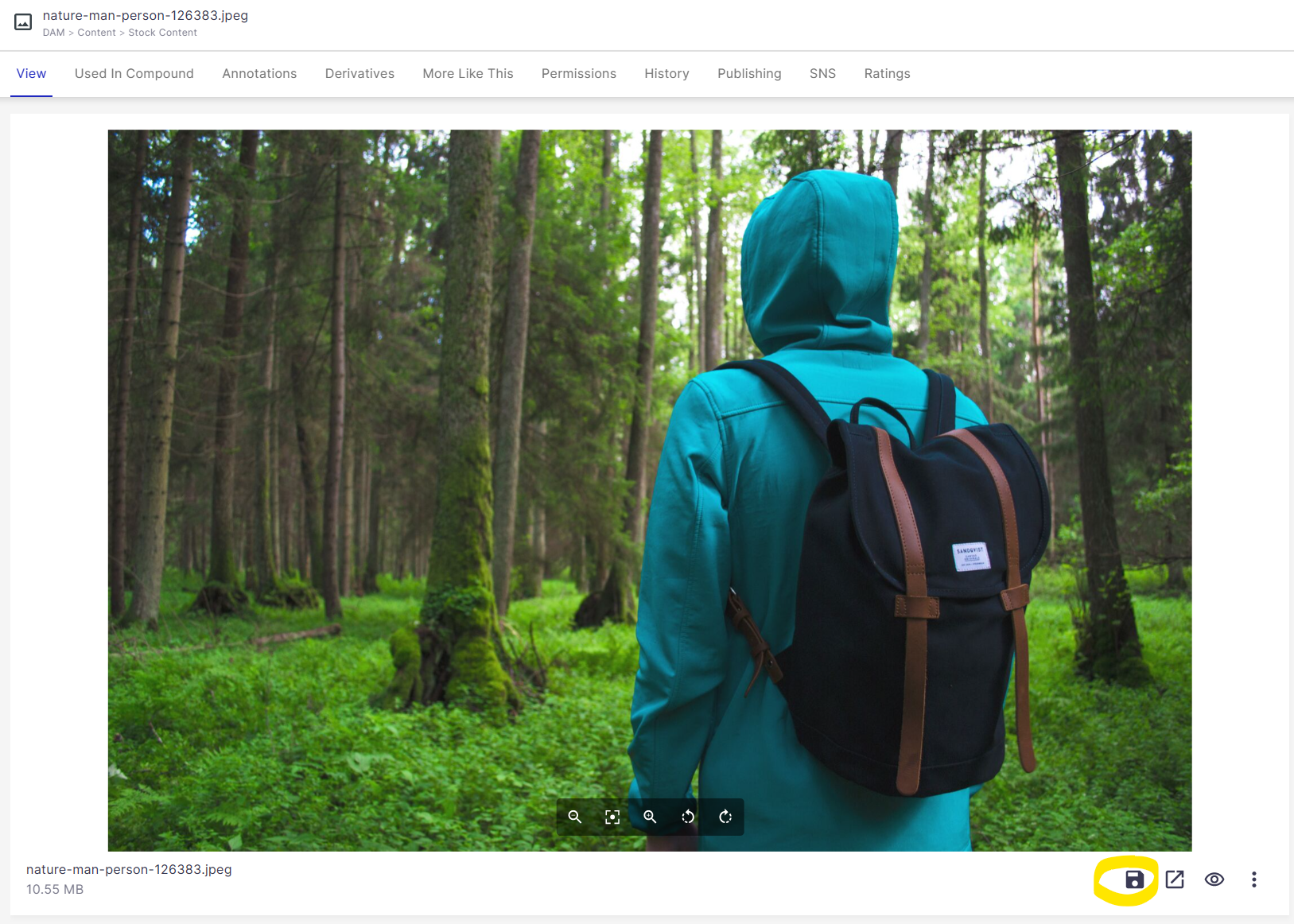Image resolution: width=1294 pixels, height=924 pixels.
Task: Click the DAM breadcrumb link
Action: coord(53,33)
